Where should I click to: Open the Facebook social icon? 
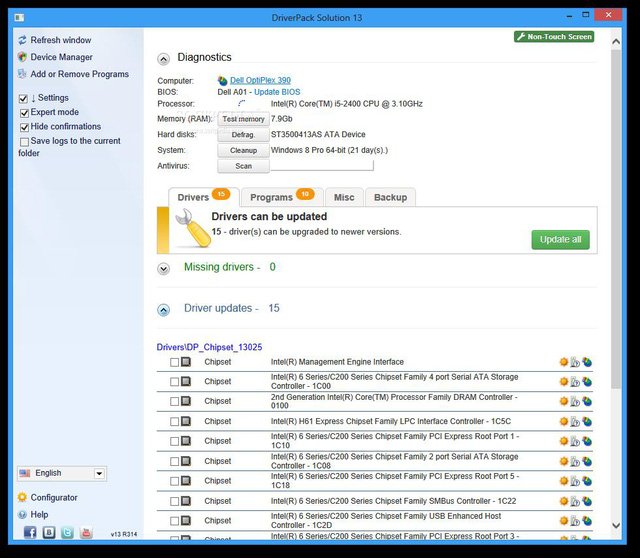(x=30, y=533)
